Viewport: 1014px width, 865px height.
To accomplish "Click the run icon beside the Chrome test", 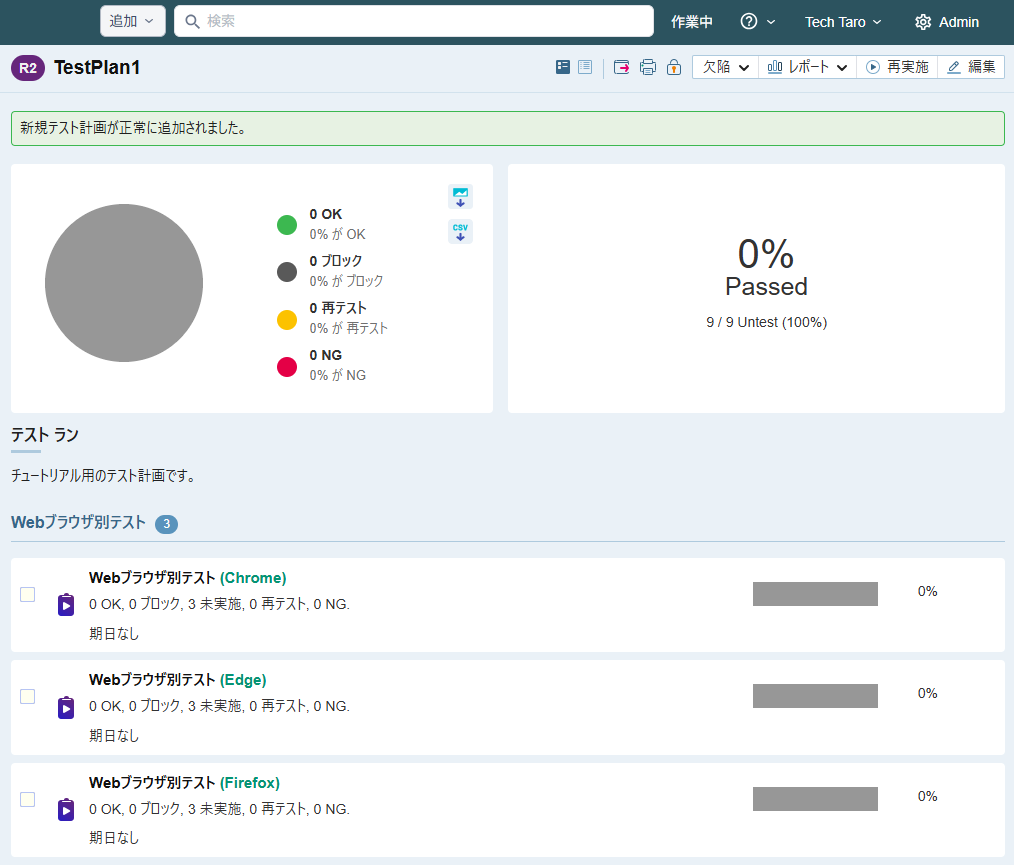I will pyautogui.click(x=66, y=605).
